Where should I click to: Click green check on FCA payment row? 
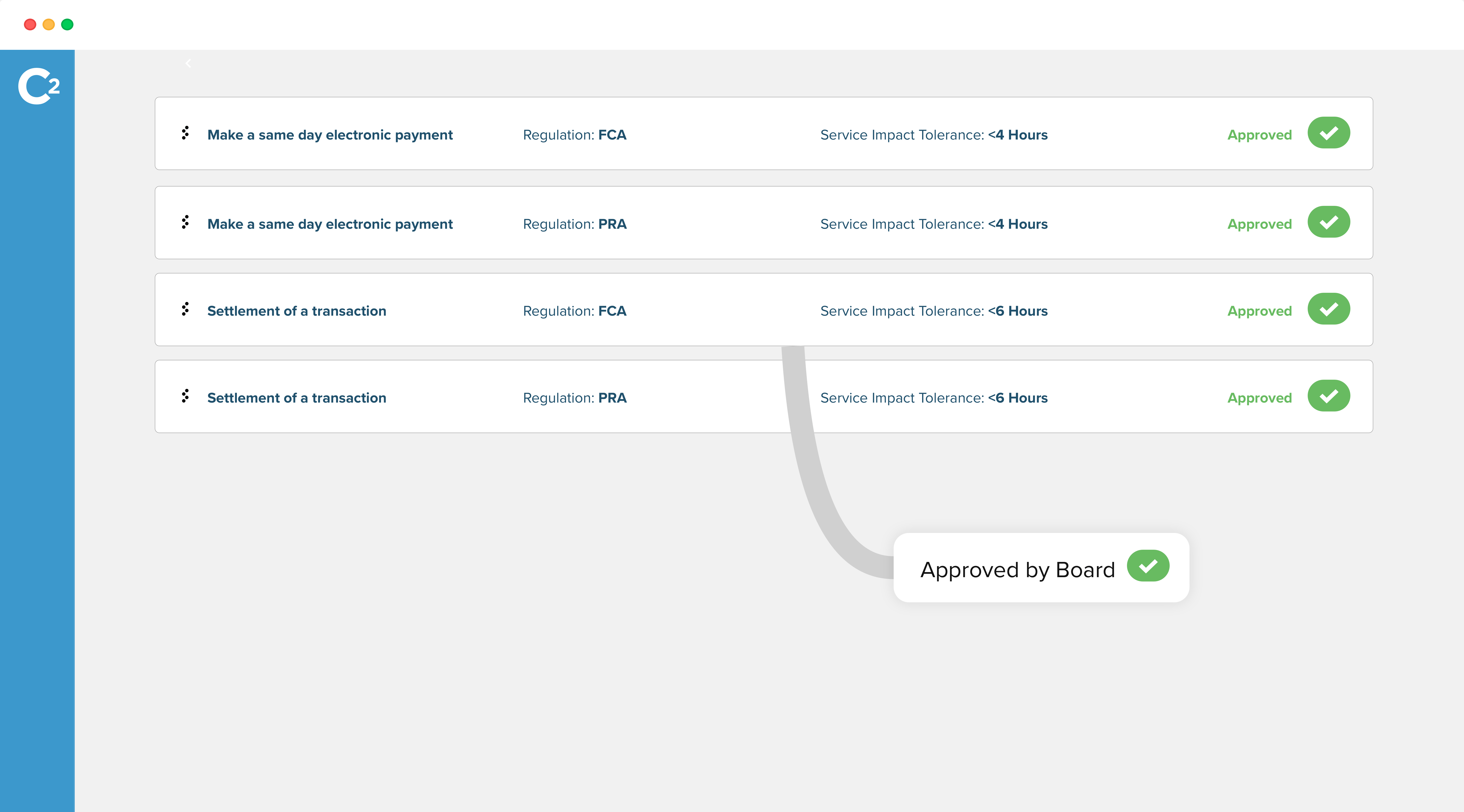(1328, 133)
